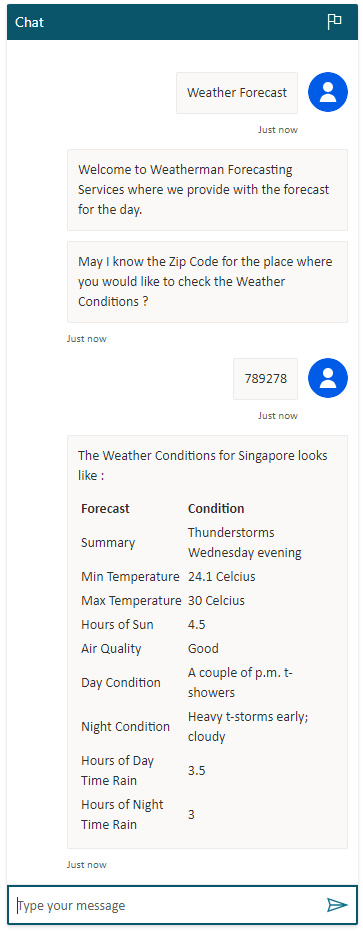Click the Zip Code question message

[x=207, y=282]
